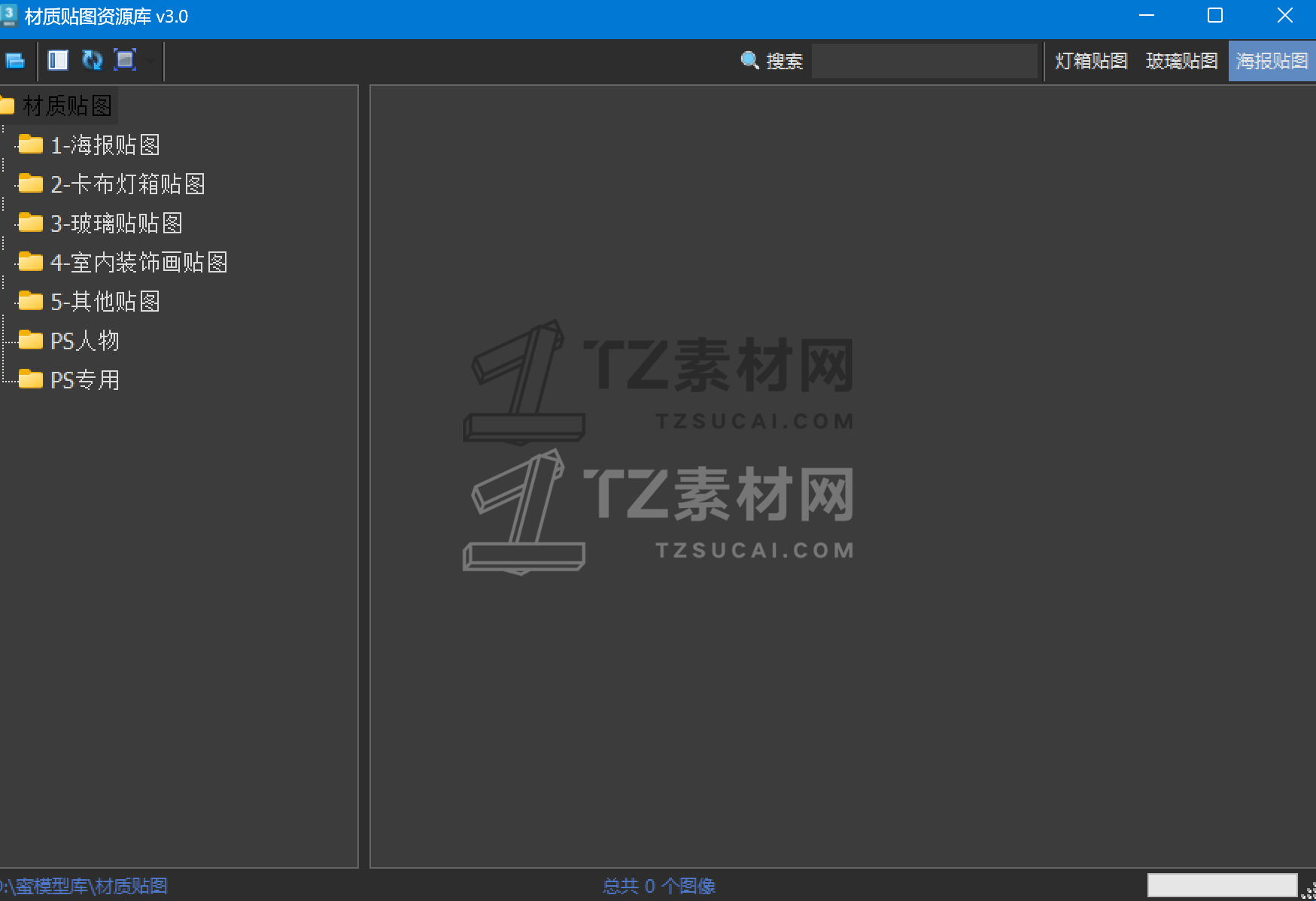The height and width of the screenshot is (901, 1316).
Task: Open the dropdown arrow beside thumbnail icon
Action: point(150,60)
